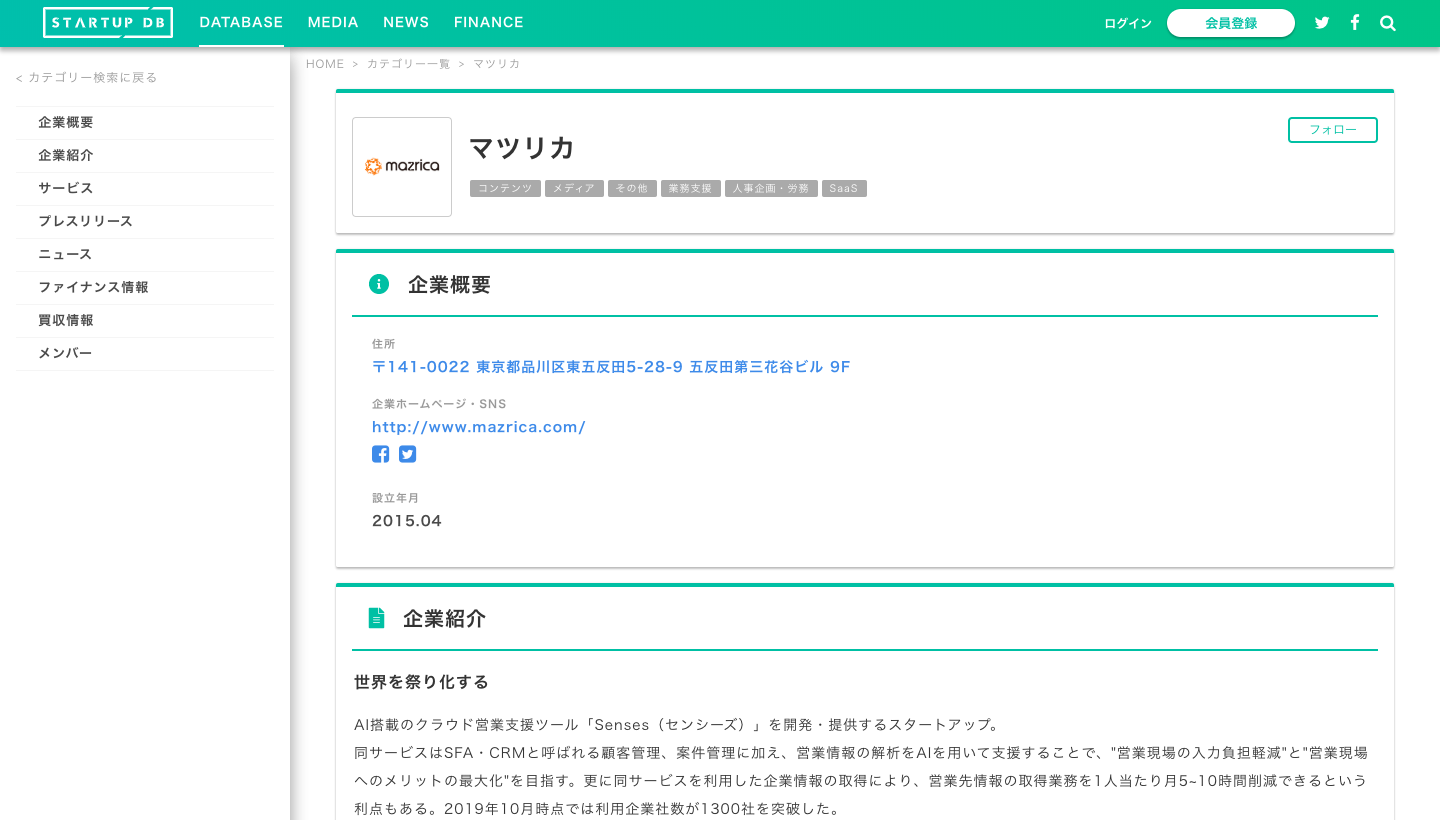Viewport: 1440px width, 820px height.
Task: Click the その他 category tag
Action: click(632, 188)
